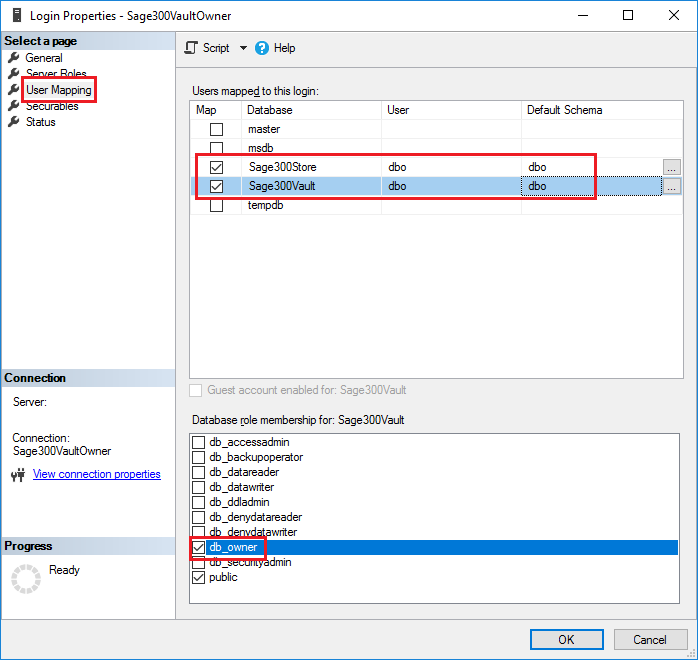
Task: Select the db_securityadmin role label
Action: [250, 563]
